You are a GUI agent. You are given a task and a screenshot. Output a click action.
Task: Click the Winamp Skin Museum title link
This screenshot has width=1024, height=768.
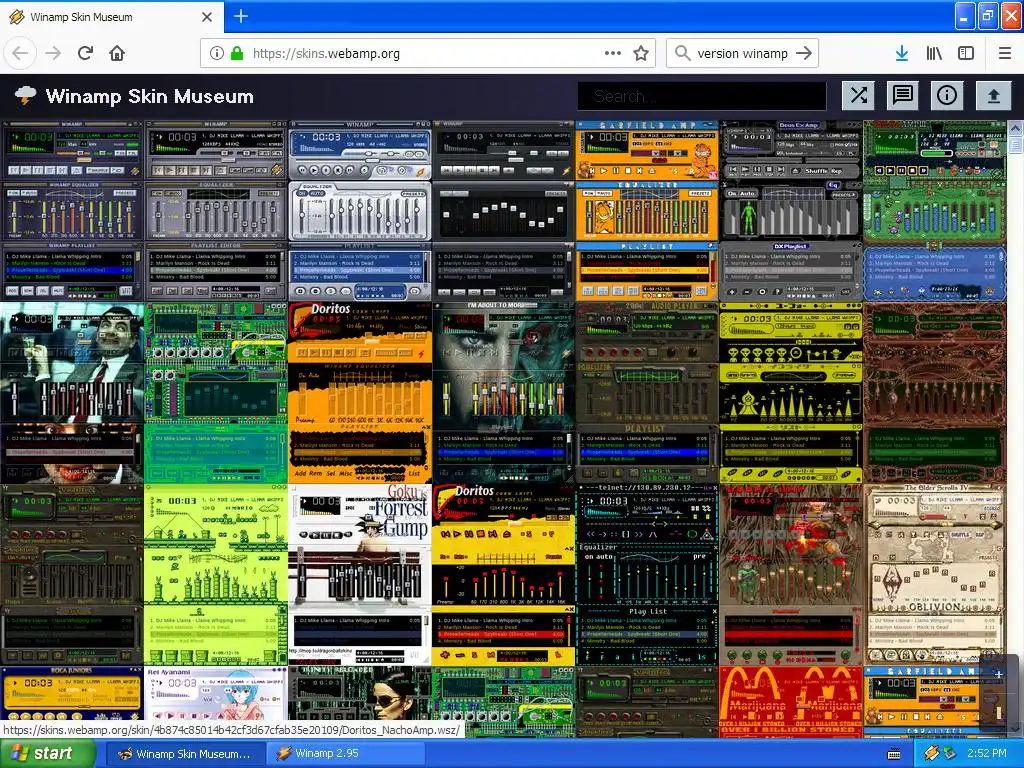150,97
